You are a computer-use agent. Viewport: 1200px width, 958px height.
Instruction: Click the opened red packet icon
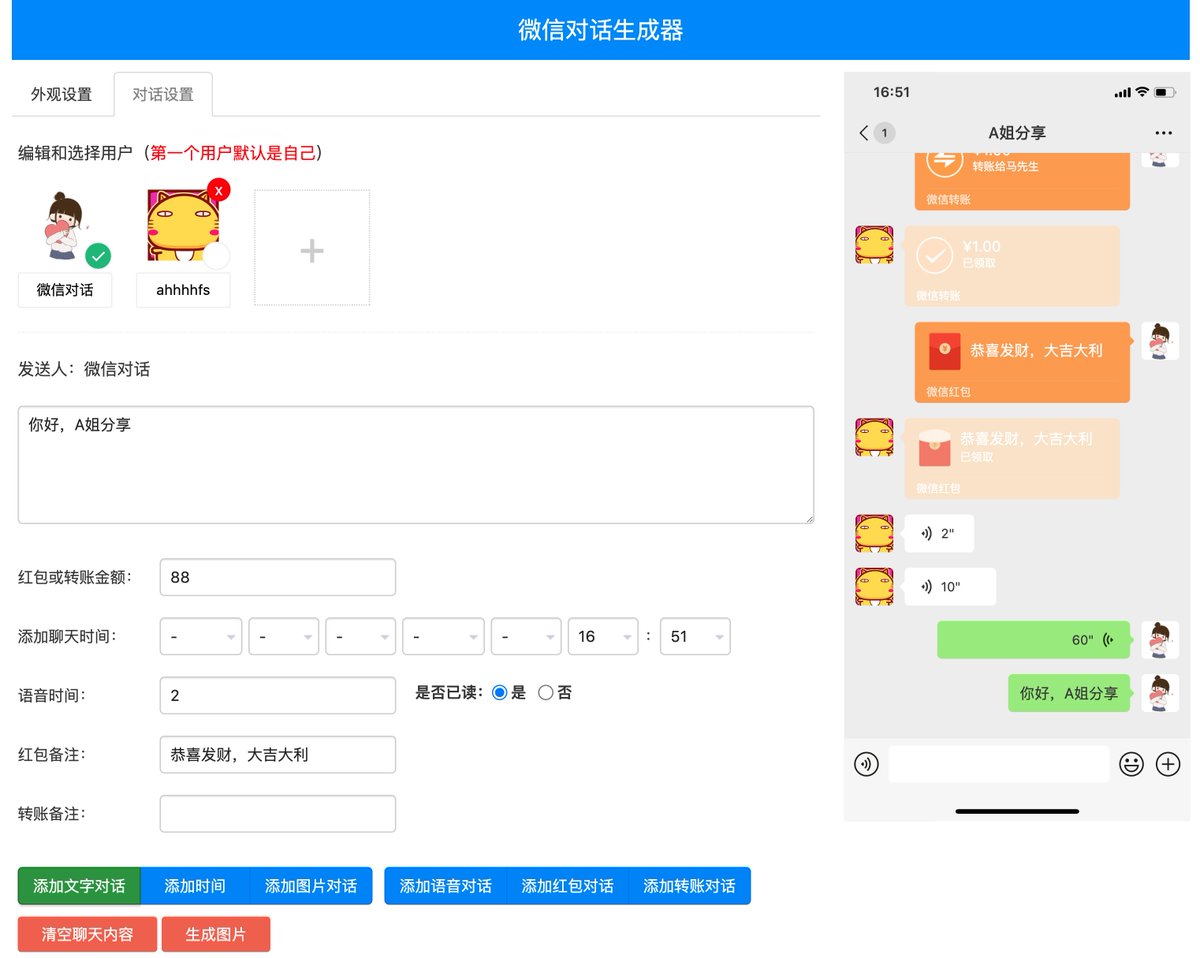click(x=934, y=448)
